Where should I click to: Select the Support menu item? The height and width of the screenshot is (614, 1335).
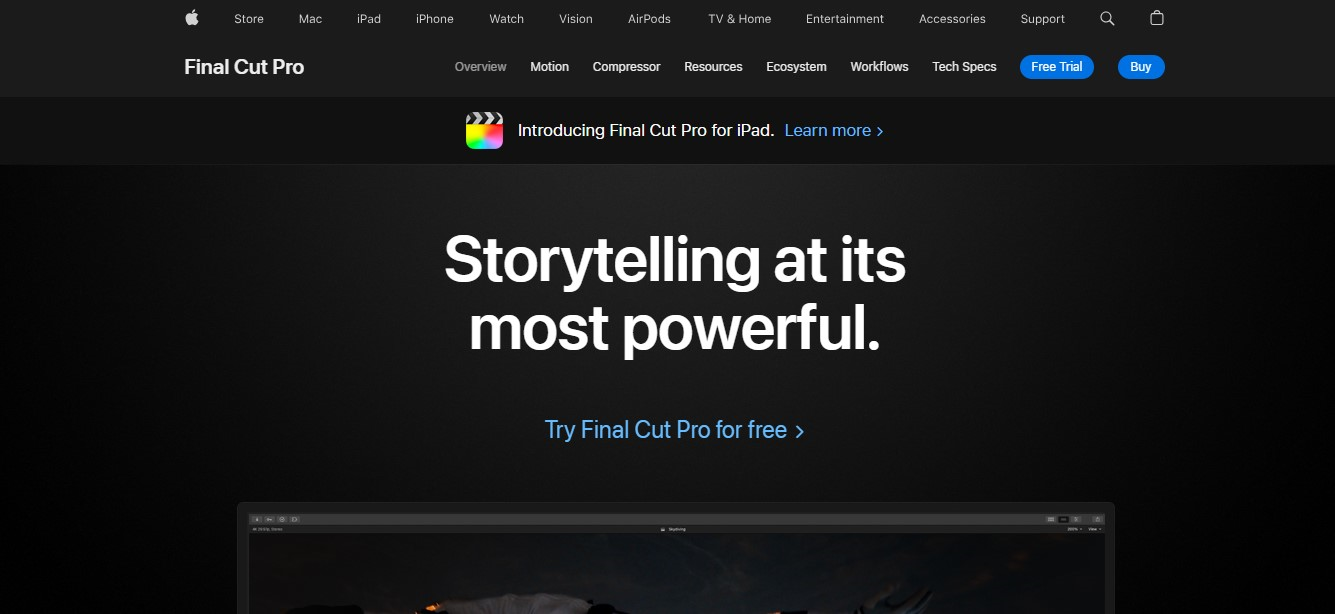tap(1043, 19)
